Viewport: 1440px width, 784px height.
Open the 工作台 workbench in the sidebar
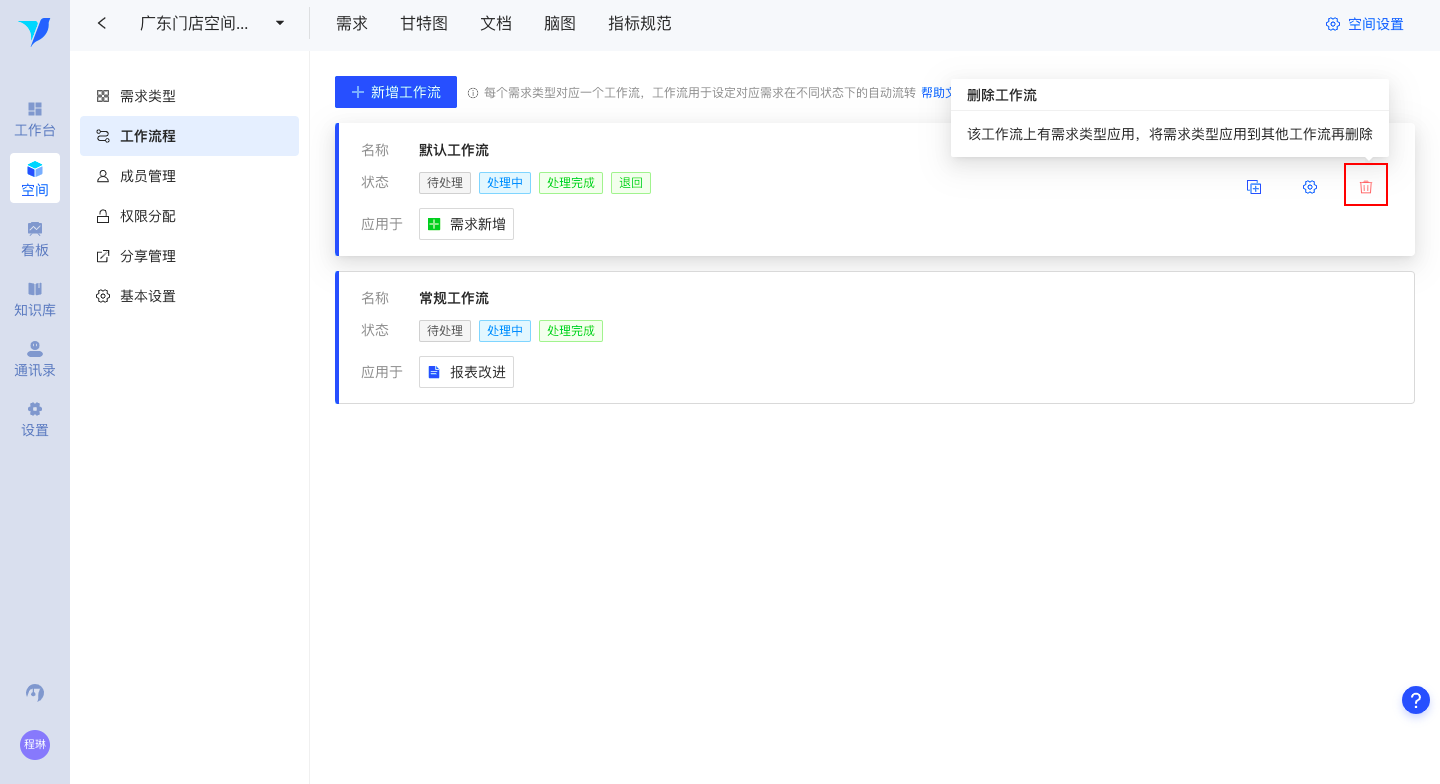point(35,119)
